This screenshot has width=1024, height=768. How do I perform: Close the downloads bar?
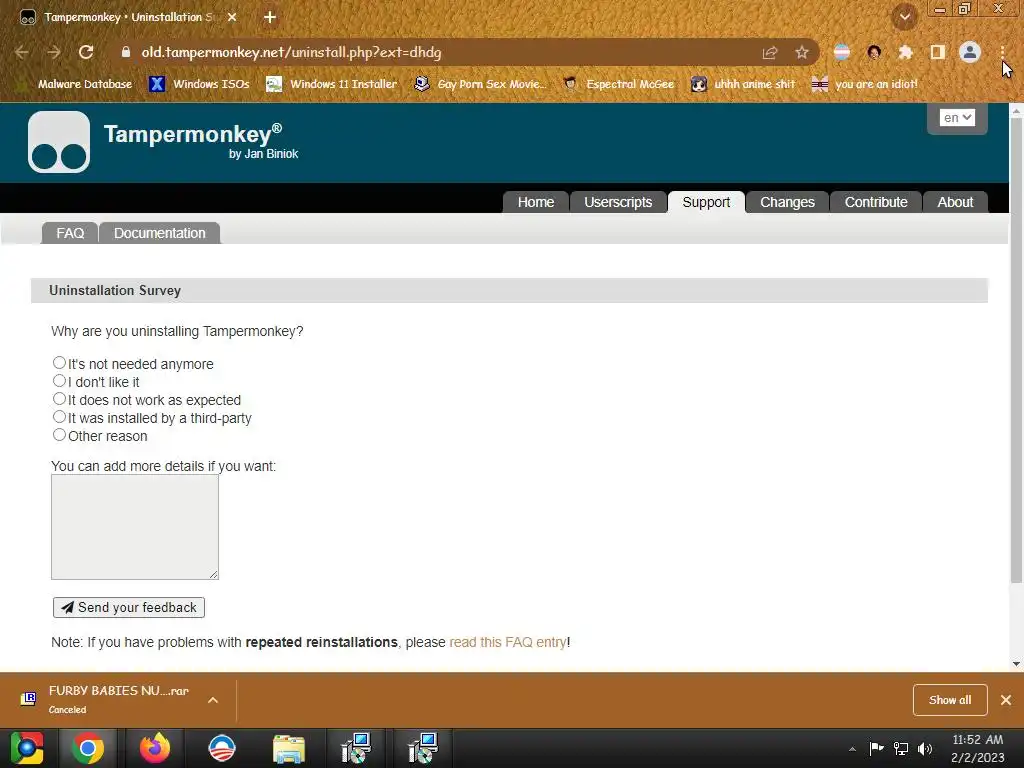(1006, 700)
